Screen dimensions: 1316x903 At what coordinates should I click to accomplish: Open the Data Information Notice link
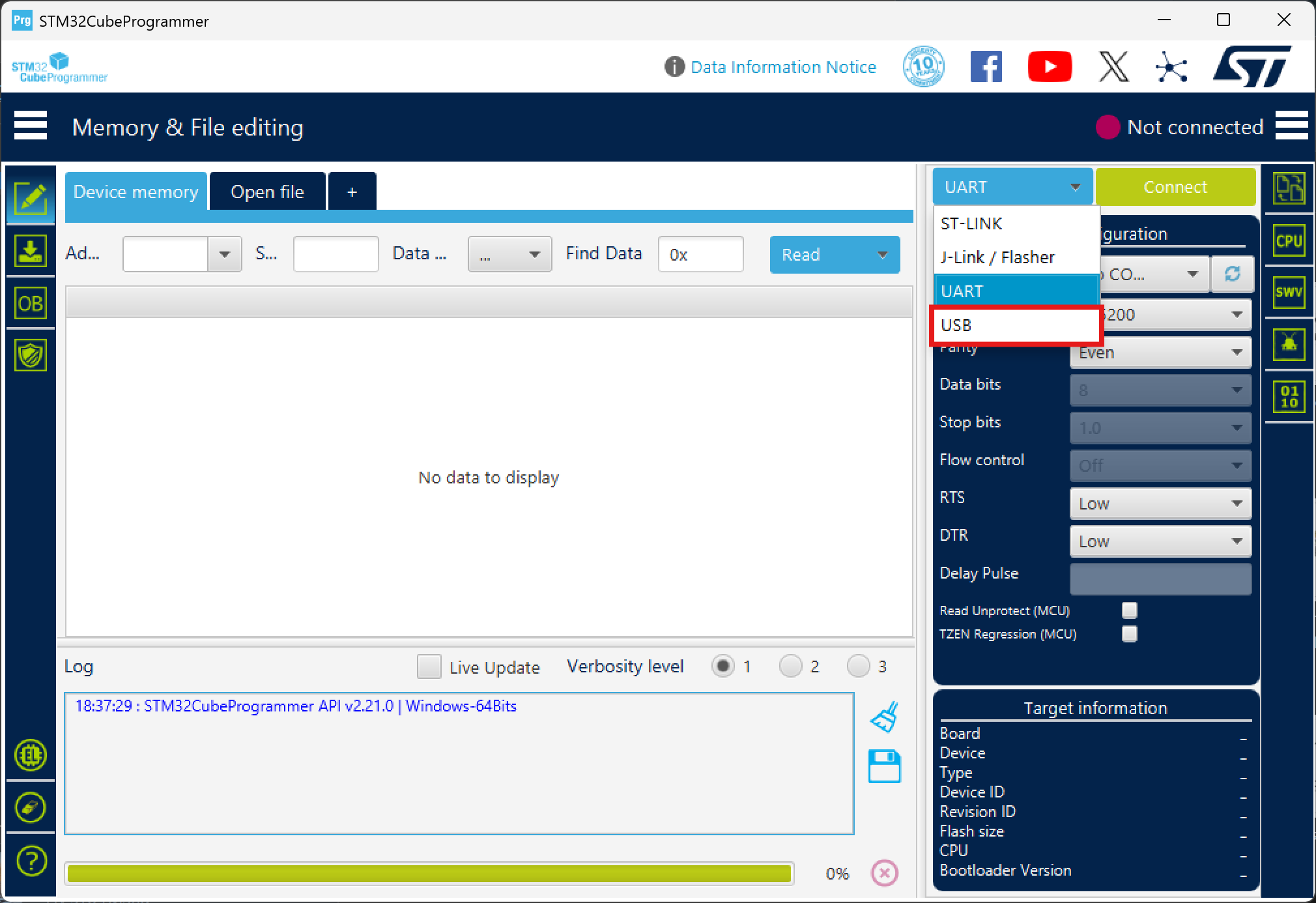pyautogui.click(x=782, y=67)
